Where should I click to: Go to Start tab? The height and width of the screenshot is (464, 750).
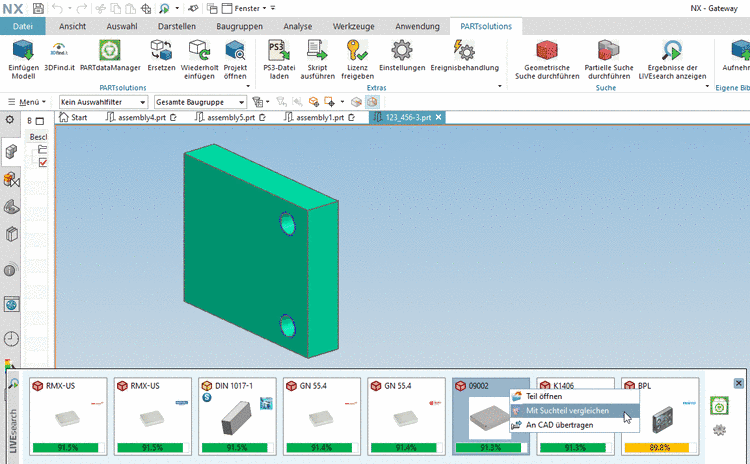73,117
